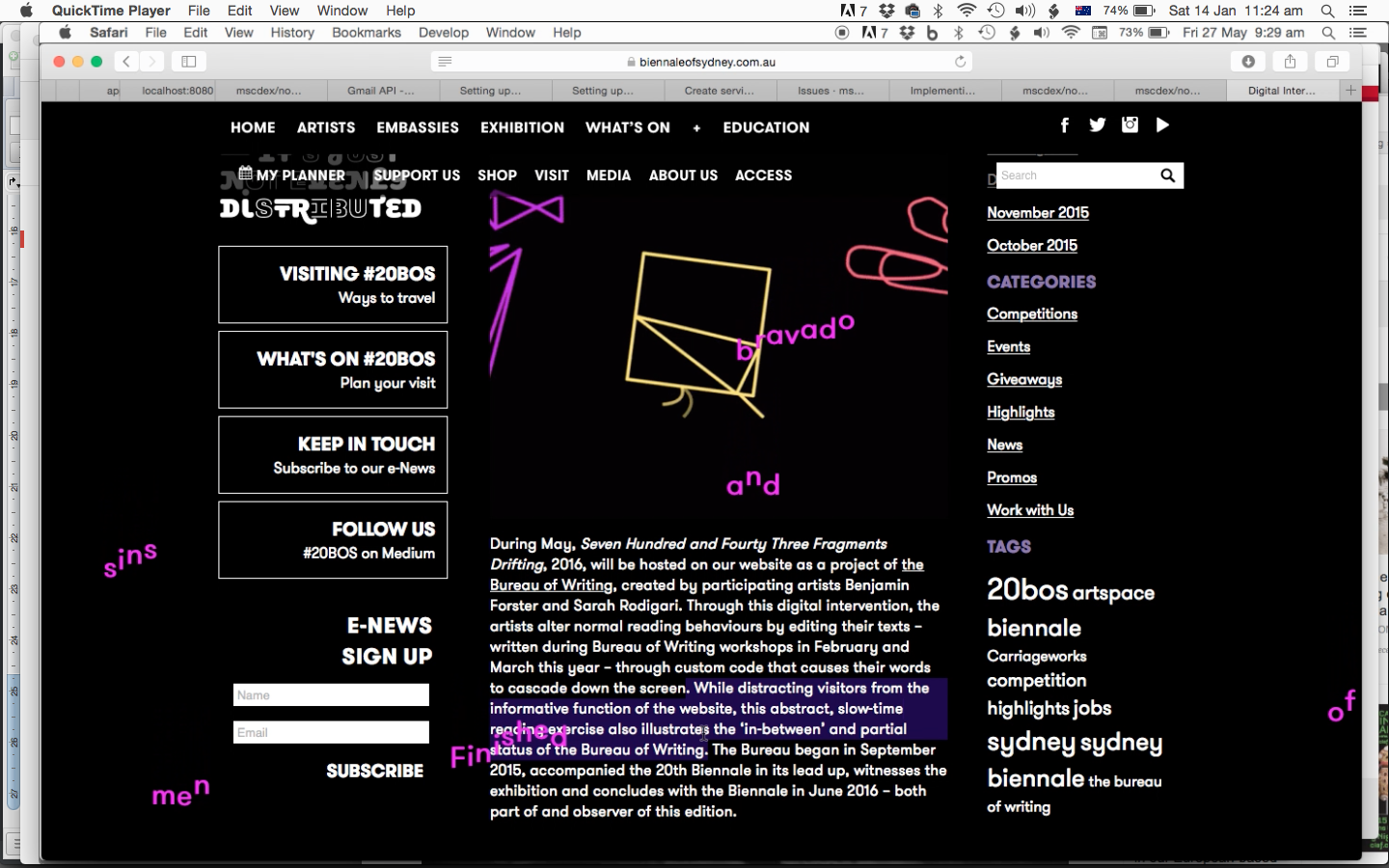Open the EXHIBITION navigation link
The image size is (1389, 868).
pos(523,127)
